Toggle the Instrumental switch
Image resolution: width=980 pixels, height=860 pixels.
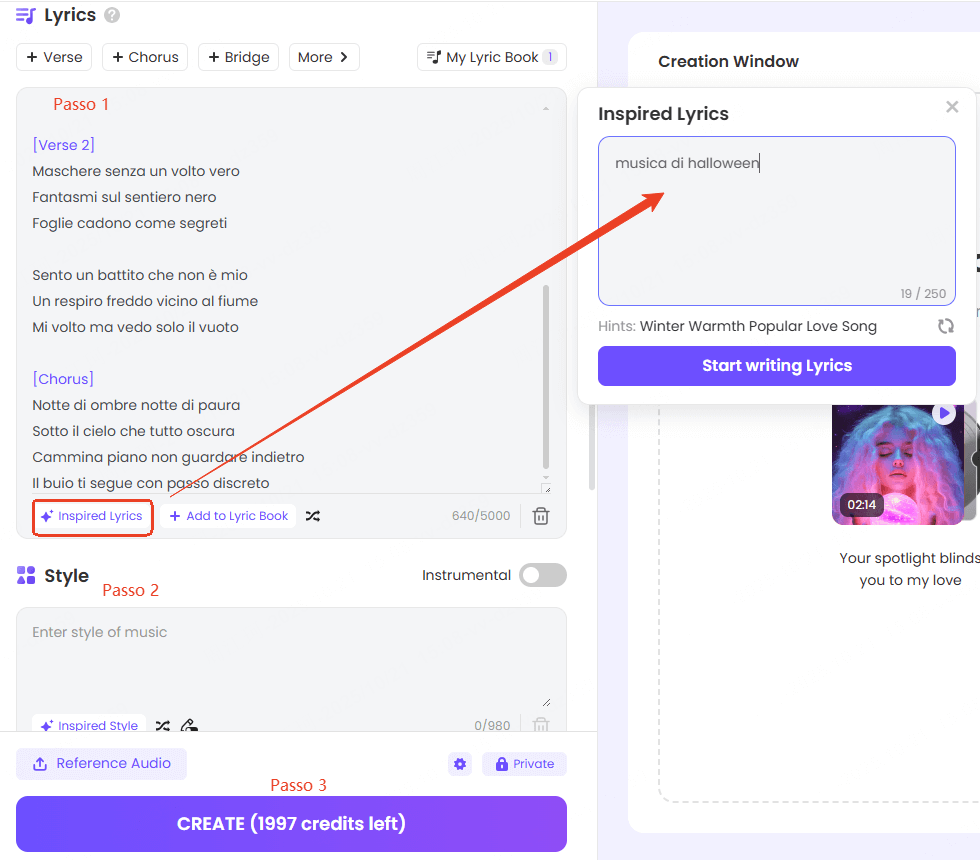click(x=542, y=575)
